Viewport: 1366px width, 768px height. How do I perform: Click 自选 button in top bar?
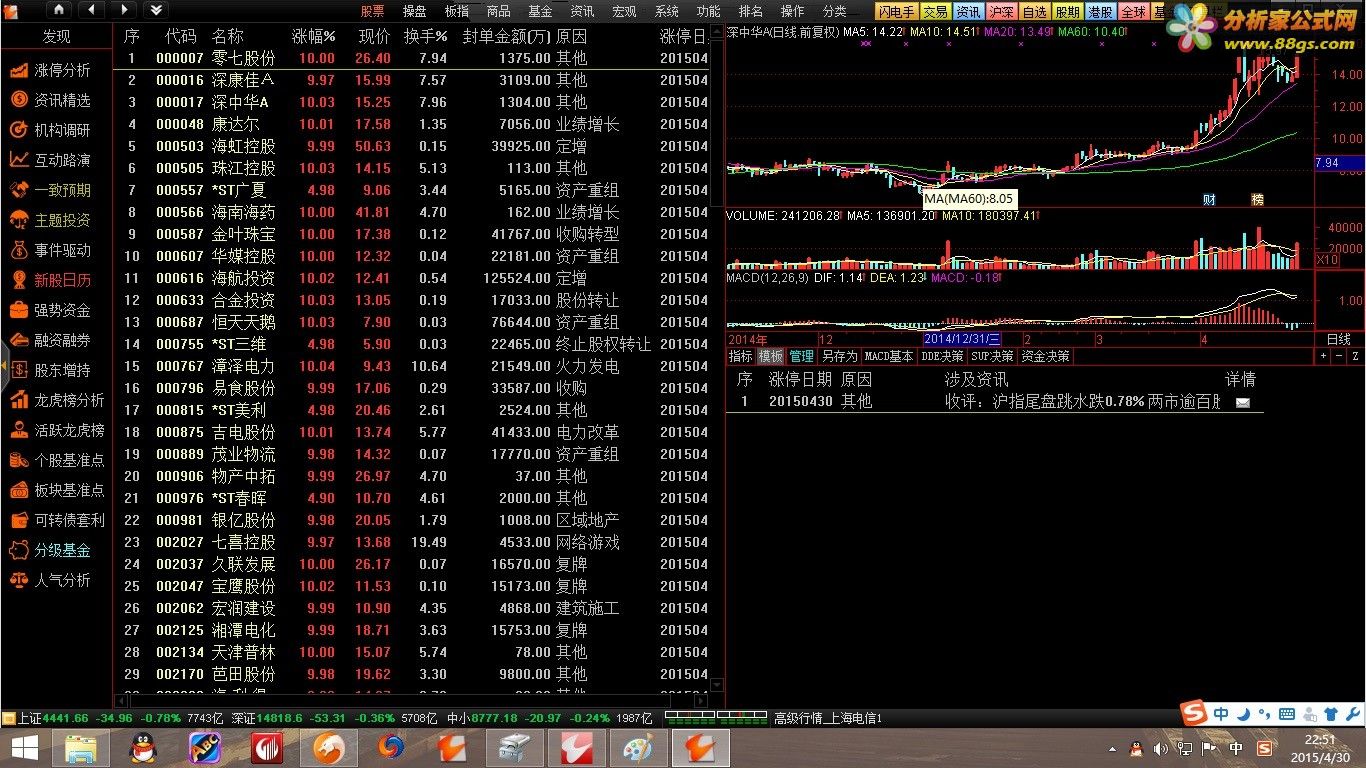coord(1034,11)
